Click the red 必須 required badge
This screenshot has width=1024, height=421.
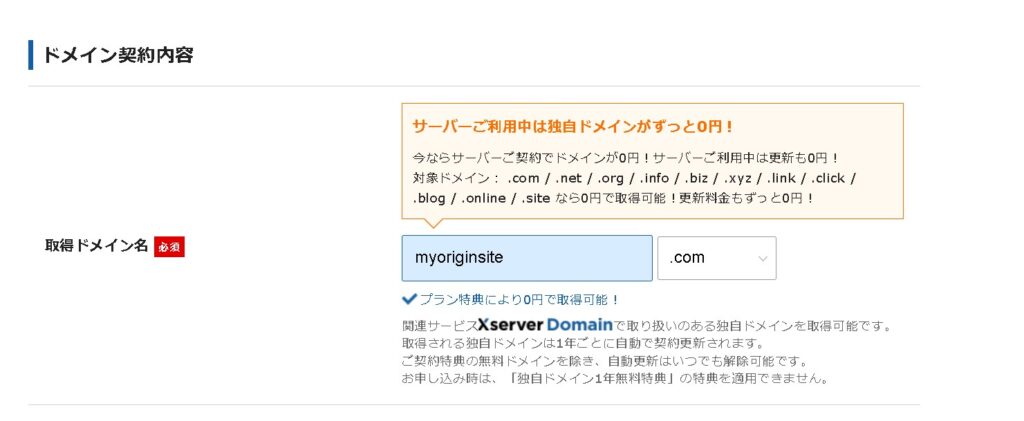169,246
